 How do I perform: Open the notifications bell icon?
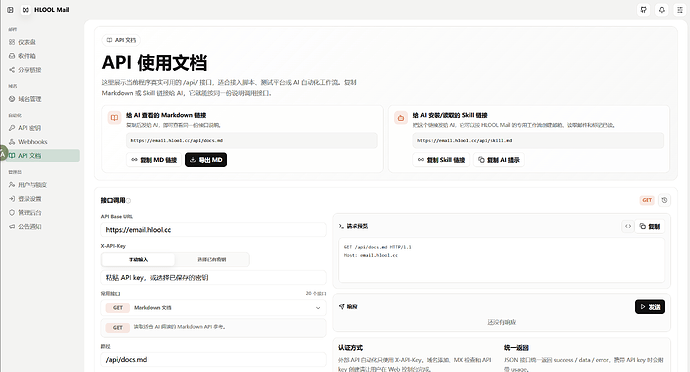tap(662, 10)
